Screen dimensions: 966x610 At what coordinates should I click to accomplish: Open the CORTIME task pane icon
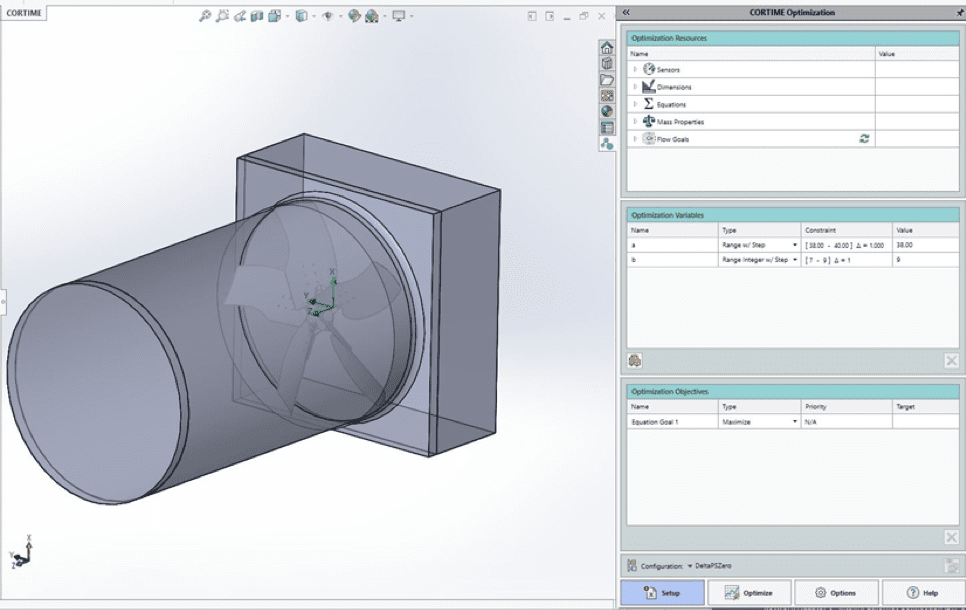point(607,144)
